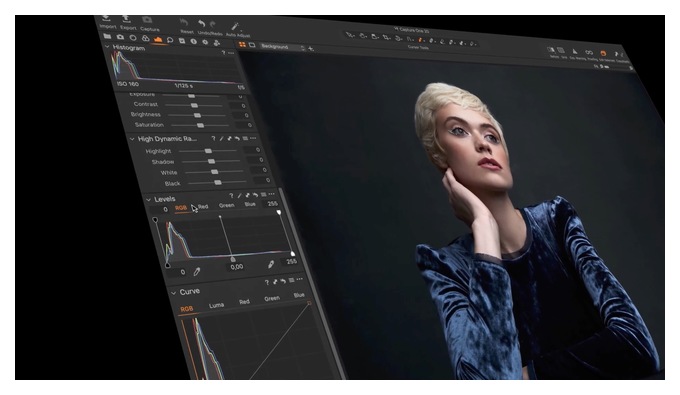Open the three-circles Color tool tab
680x395 pixels.
click(x=146, y=39)
